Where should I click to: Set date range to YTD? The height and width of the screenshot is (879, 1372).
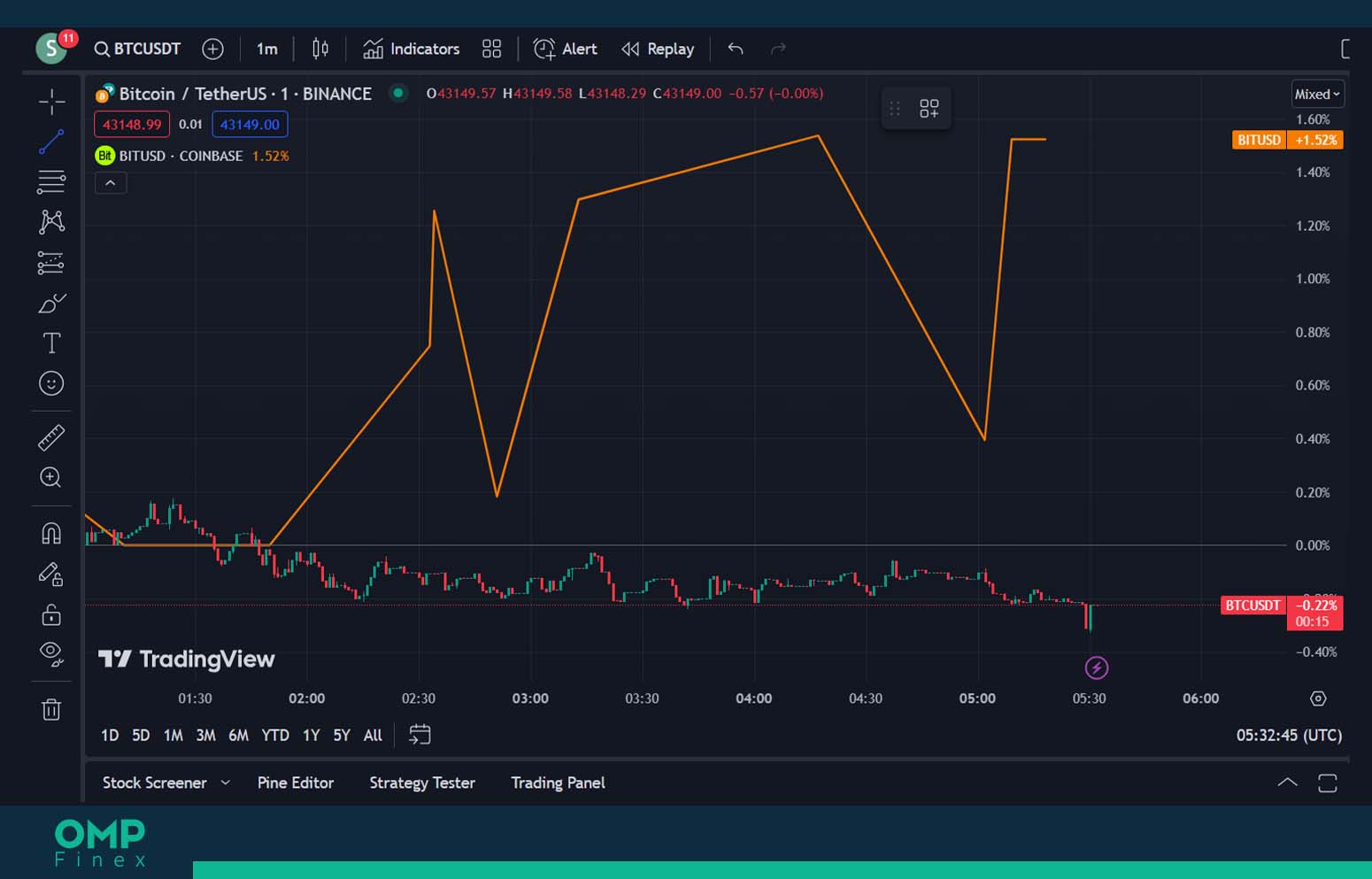coord(275,735)
